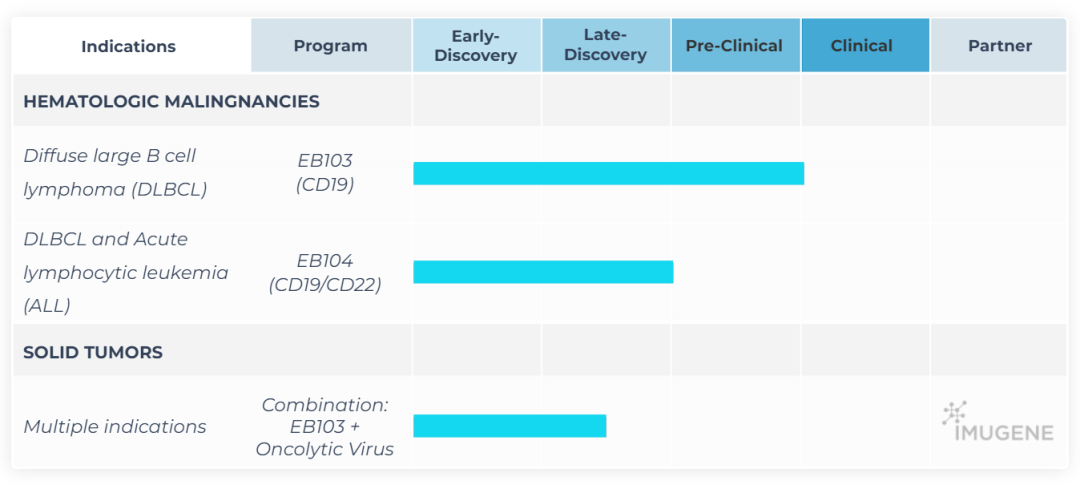This screenshot has height=489, width=1080.
Task: Select the Solid Tumors section heading
Action: tap(93, 352)
